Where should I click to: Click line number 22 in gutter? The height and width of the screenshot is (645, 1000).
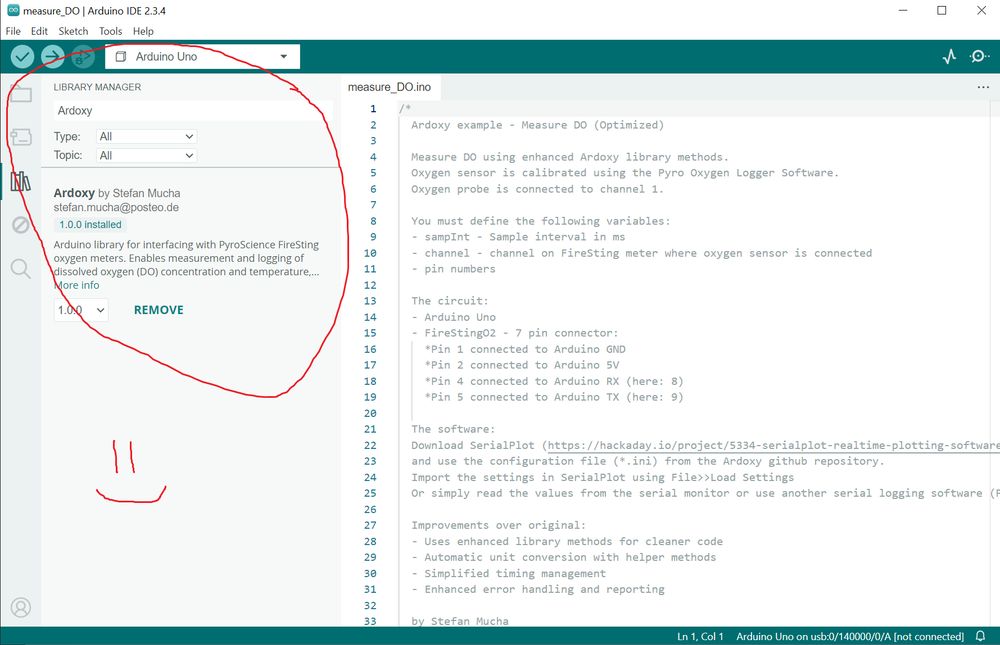[x=370, y=445]
